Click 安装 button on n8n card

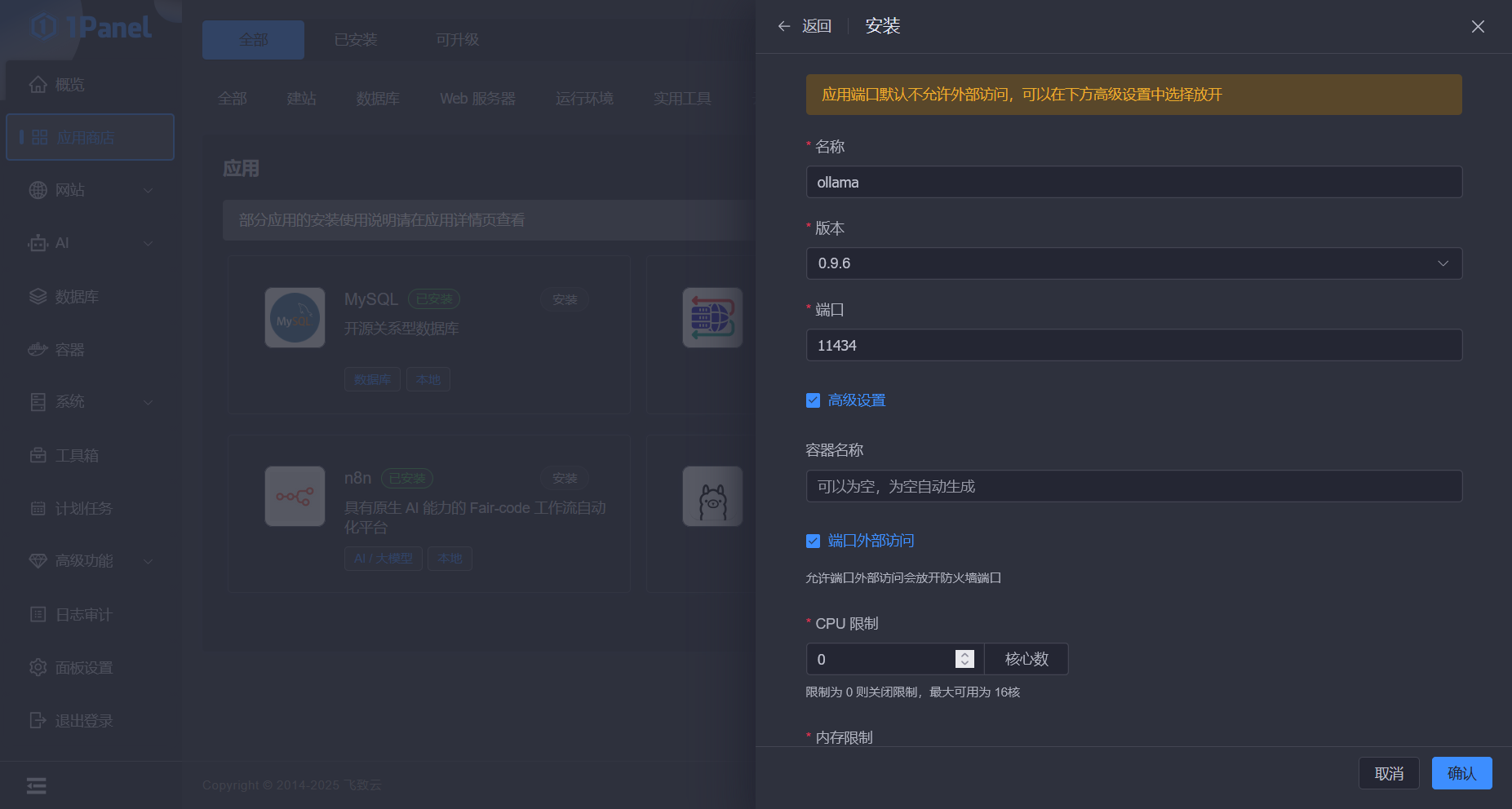tap(565, 479)
